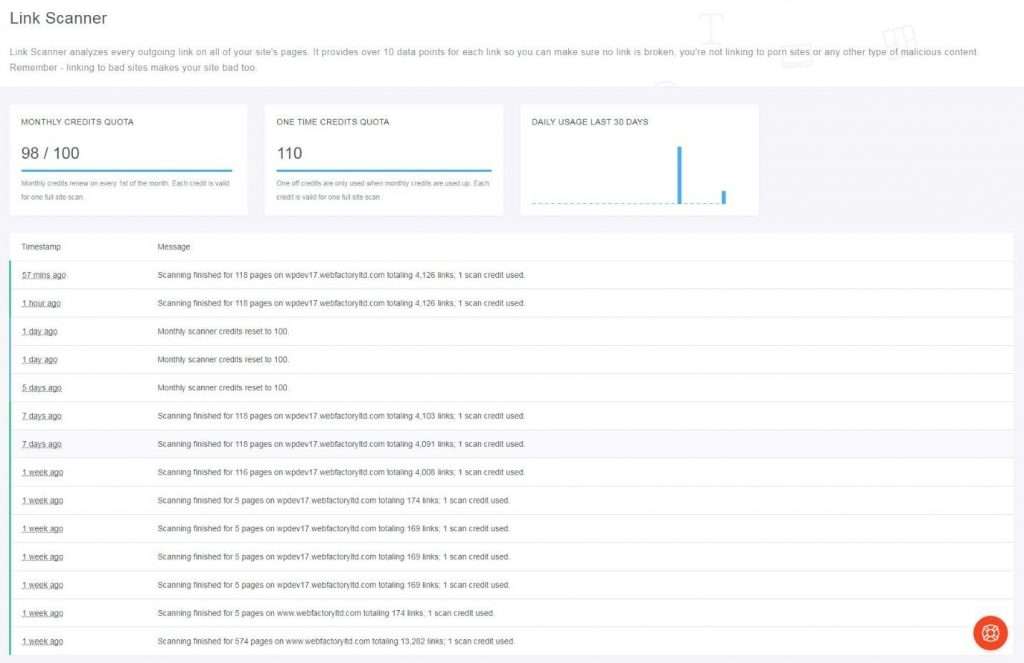The image size is (1024, 663).
Task: Select the message totaling 4,091 links
Action: [341, 444]
